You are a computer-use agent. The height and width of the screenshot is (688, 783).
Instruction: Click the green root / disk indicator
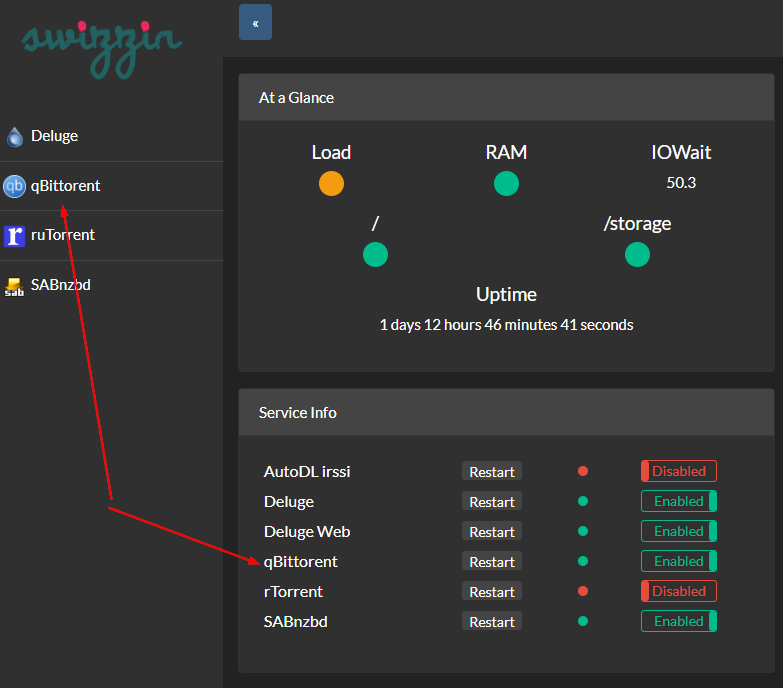[x=376, y=255]
